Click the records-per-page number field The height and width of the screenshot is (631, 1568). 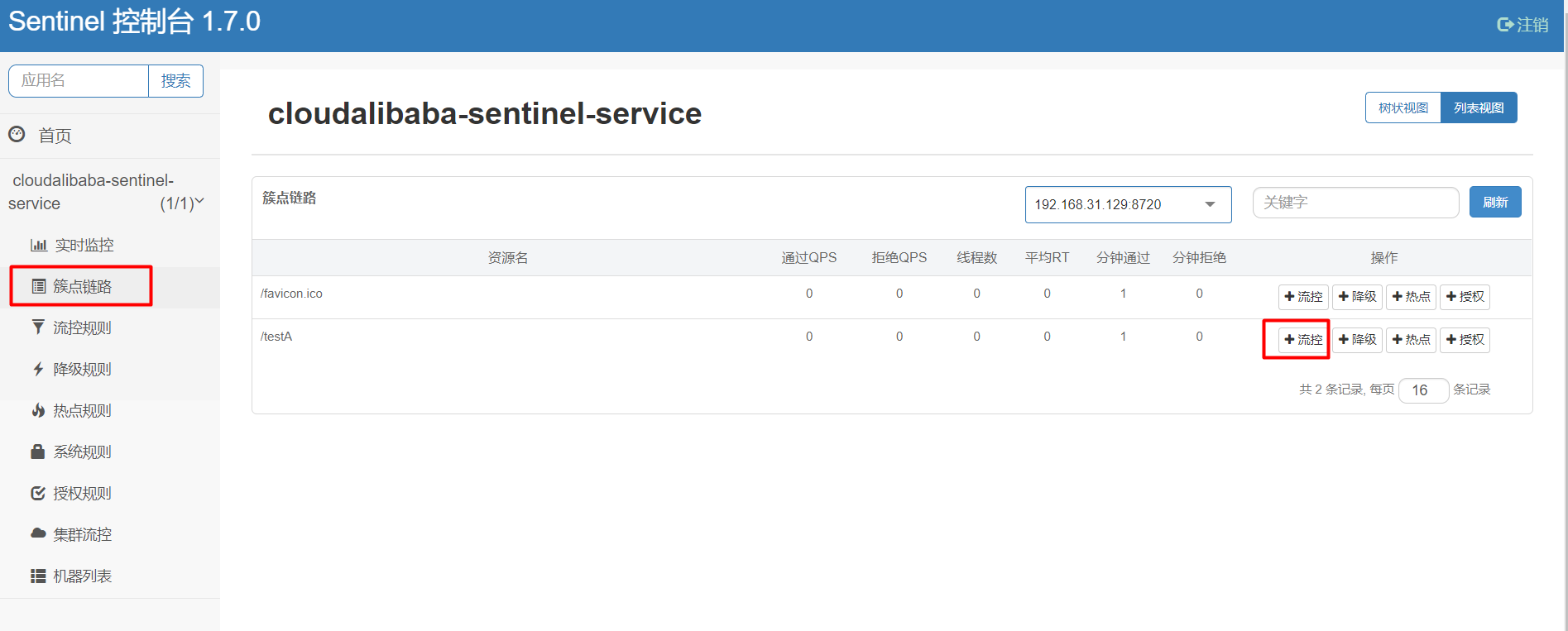tap(1423, 390)
